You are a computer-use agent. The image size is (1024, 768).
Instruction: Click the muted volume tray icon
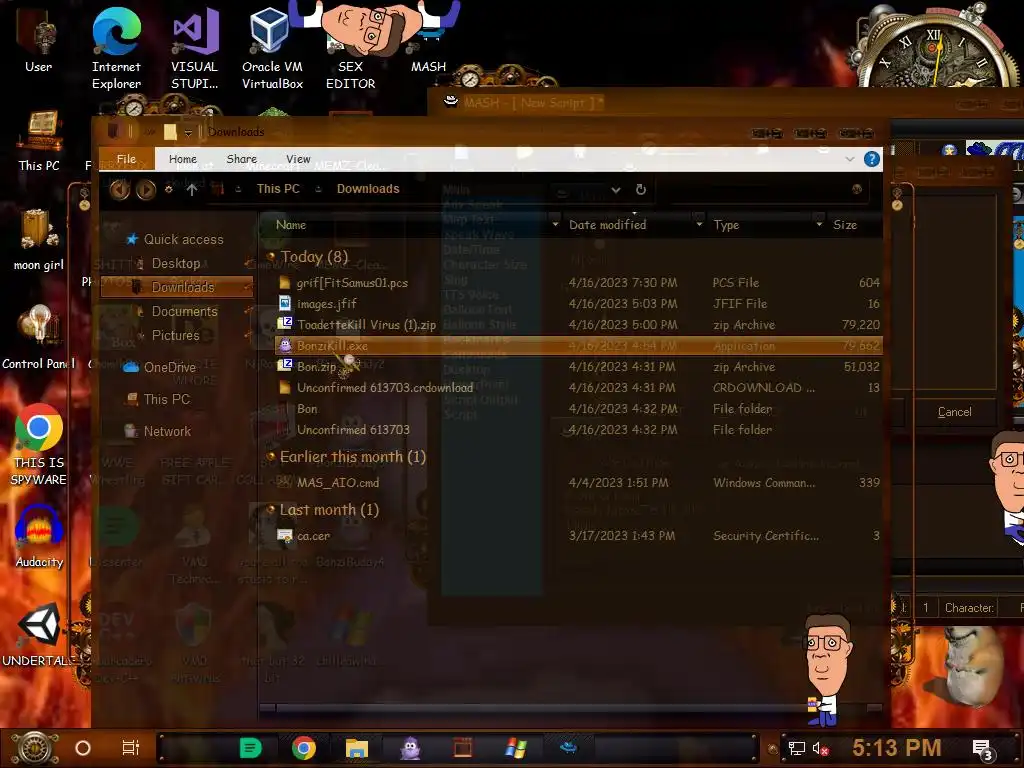[x=820, y=748]
